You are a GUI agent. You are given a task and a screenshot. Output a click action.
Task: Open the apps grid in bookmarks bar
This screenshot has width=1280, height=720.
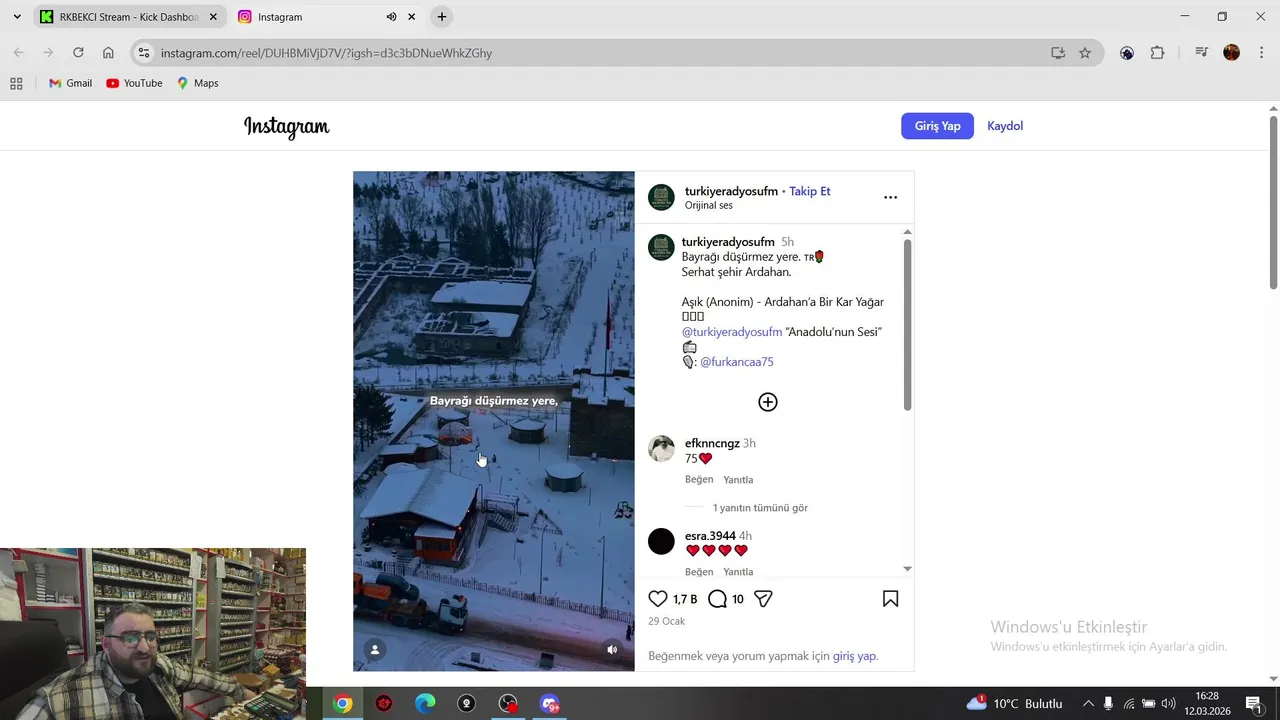[x=16, y=83]
